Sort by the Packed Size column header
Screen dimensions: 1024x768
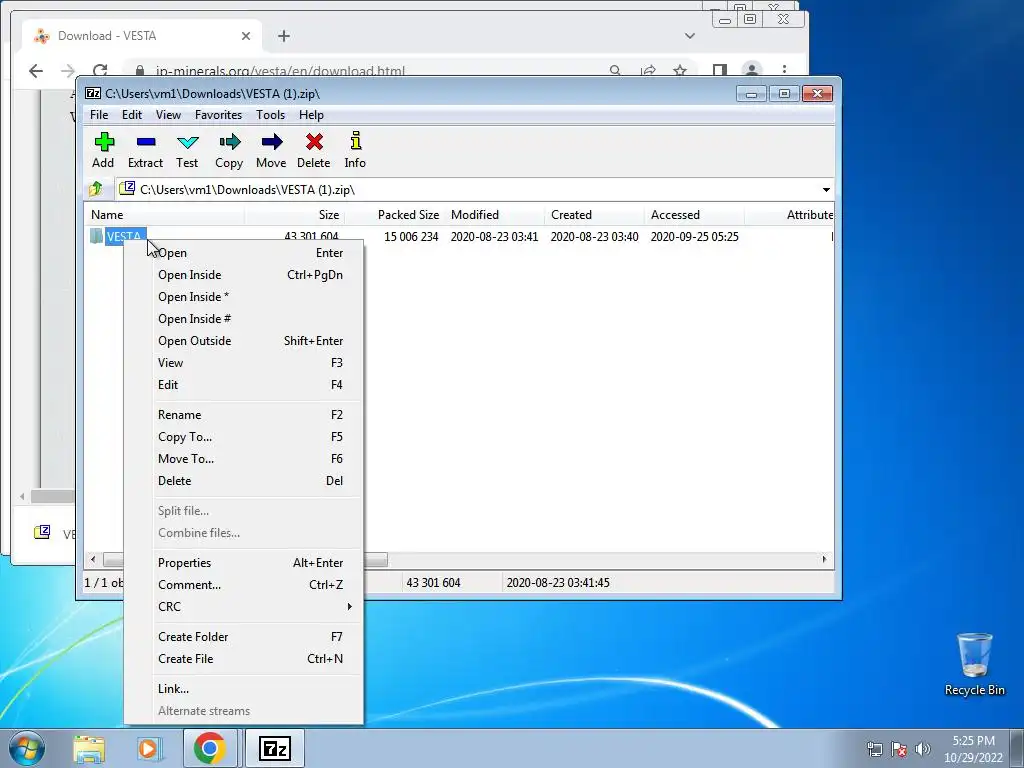tap(394, 215)
